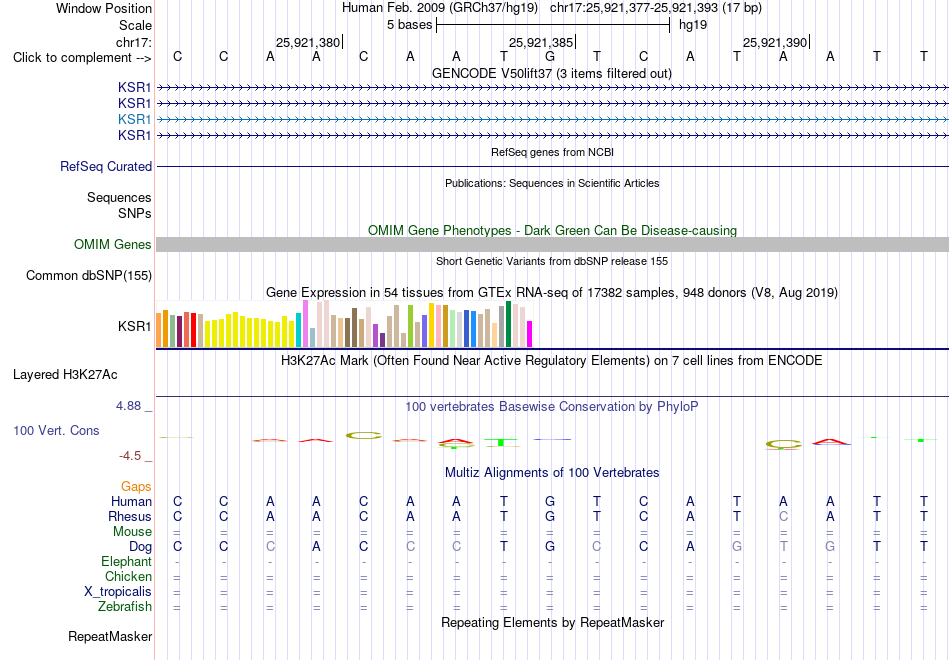Click the '100 Vert. Cons' track label
This screenshot has height=660, width=950.
56,430
